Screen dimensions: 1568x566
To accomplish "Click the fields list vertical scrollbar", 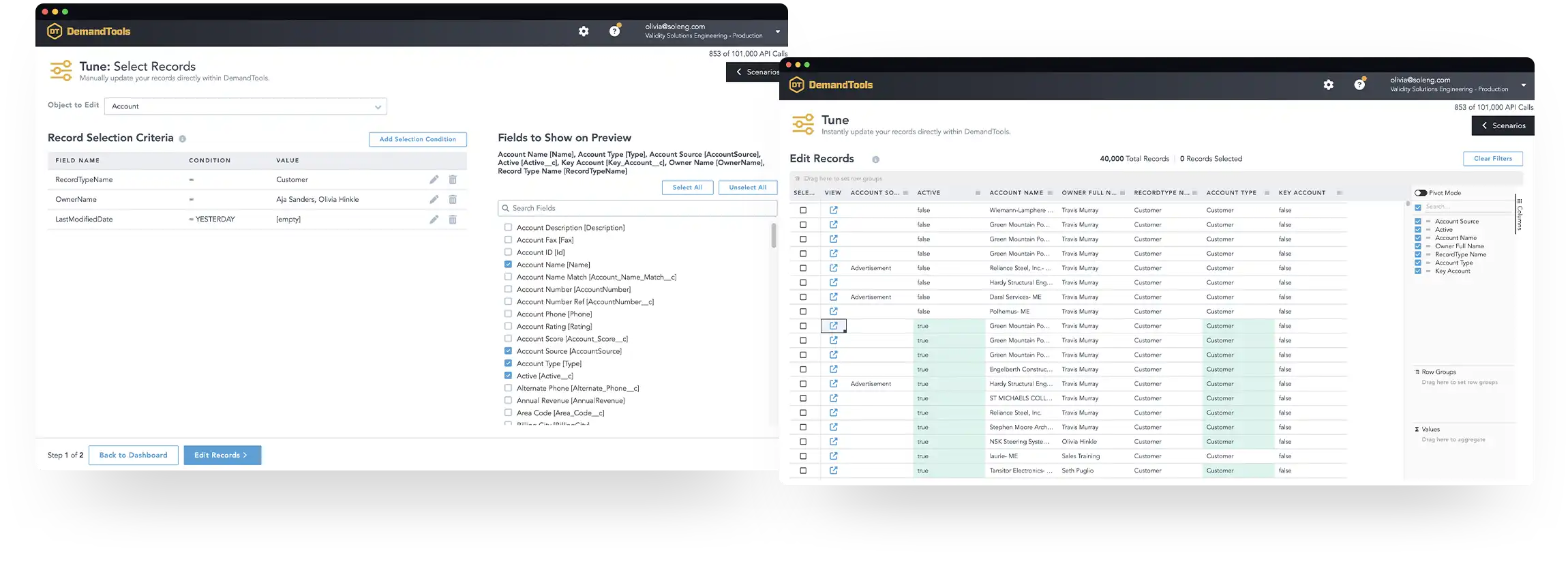I will tap(774, 235).
